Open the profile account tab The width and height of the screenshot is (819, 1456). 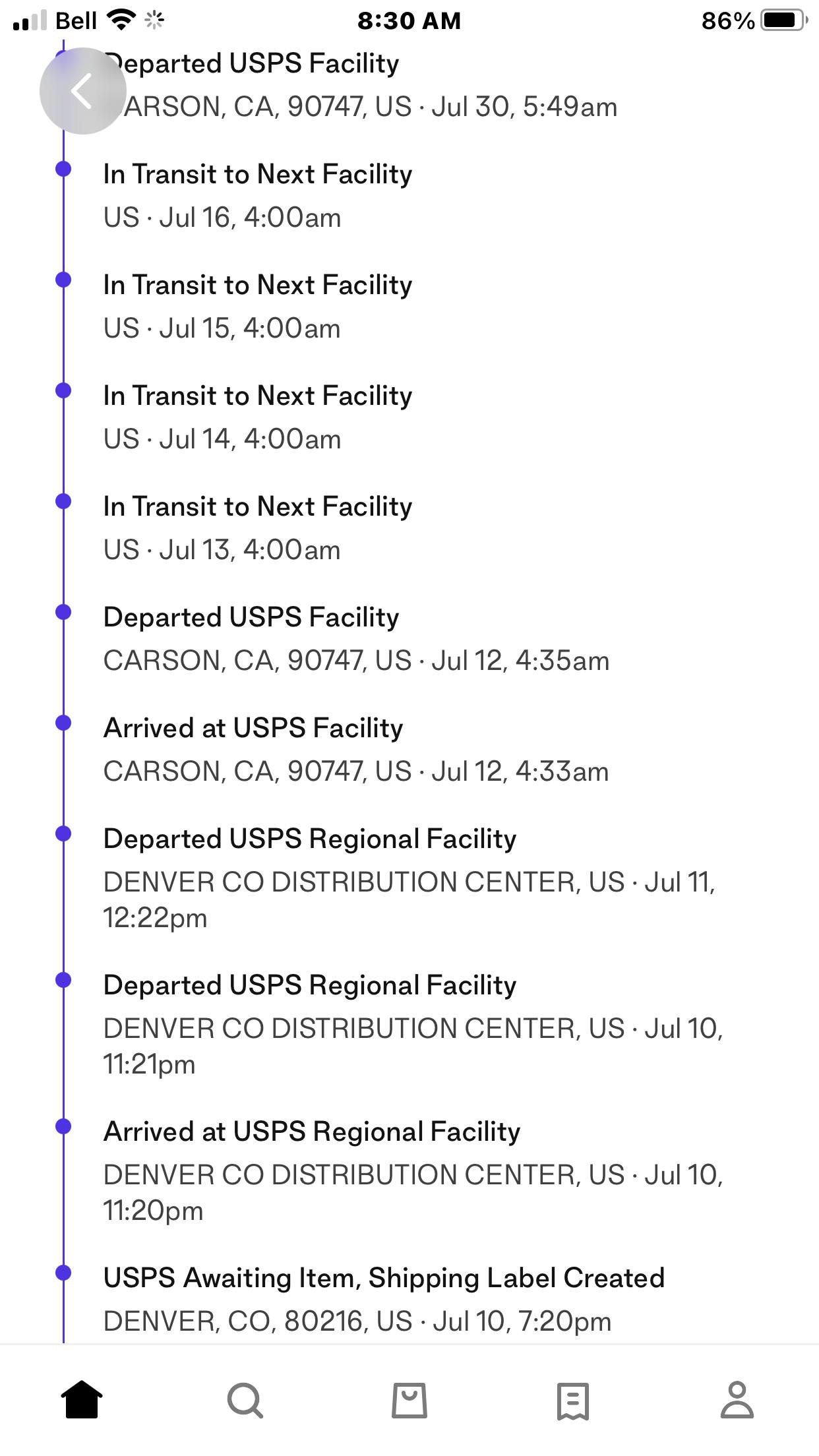737,1399
